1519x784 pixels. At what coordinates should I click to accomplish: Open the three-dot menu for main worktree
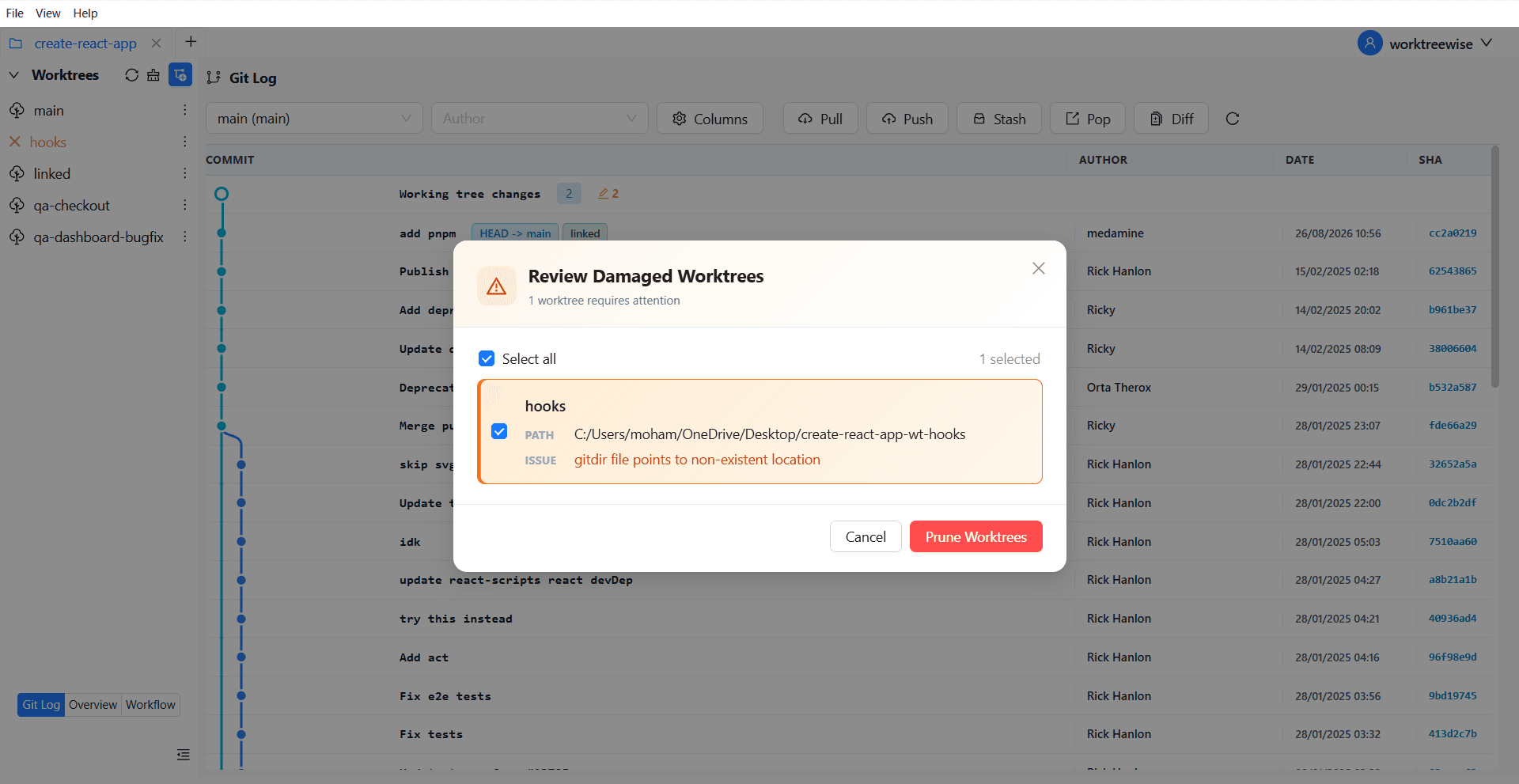point(185,110)
